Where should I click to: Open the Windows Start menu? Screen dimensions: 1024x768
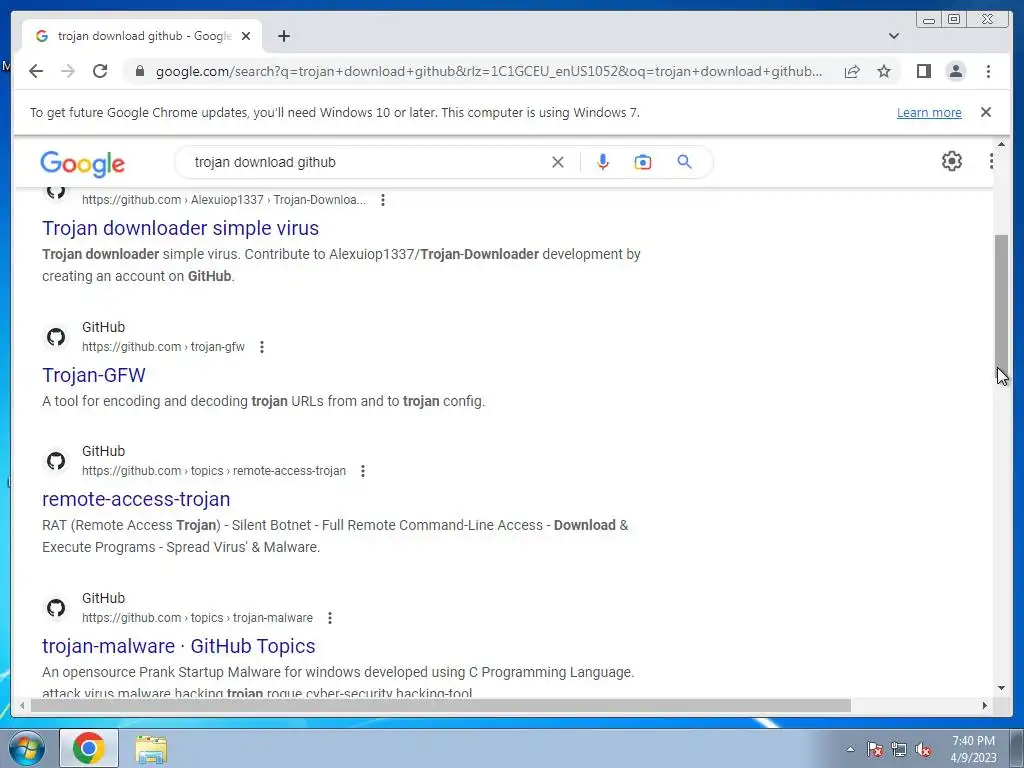[27, 748]
